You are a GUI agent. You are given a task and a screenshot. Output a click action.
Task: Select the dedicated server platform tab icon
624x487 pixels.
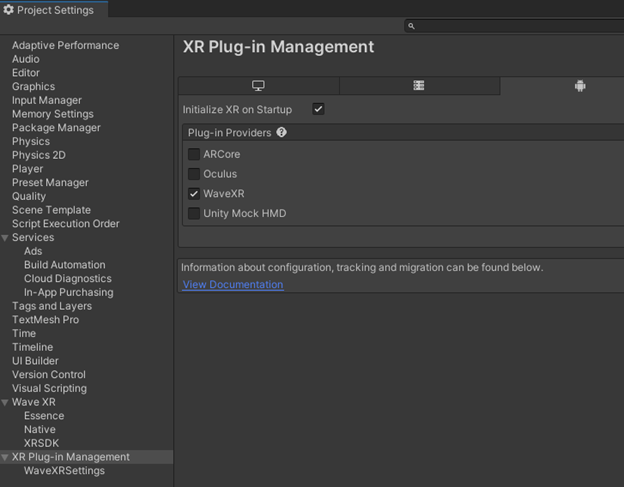[x=419, y=86]
